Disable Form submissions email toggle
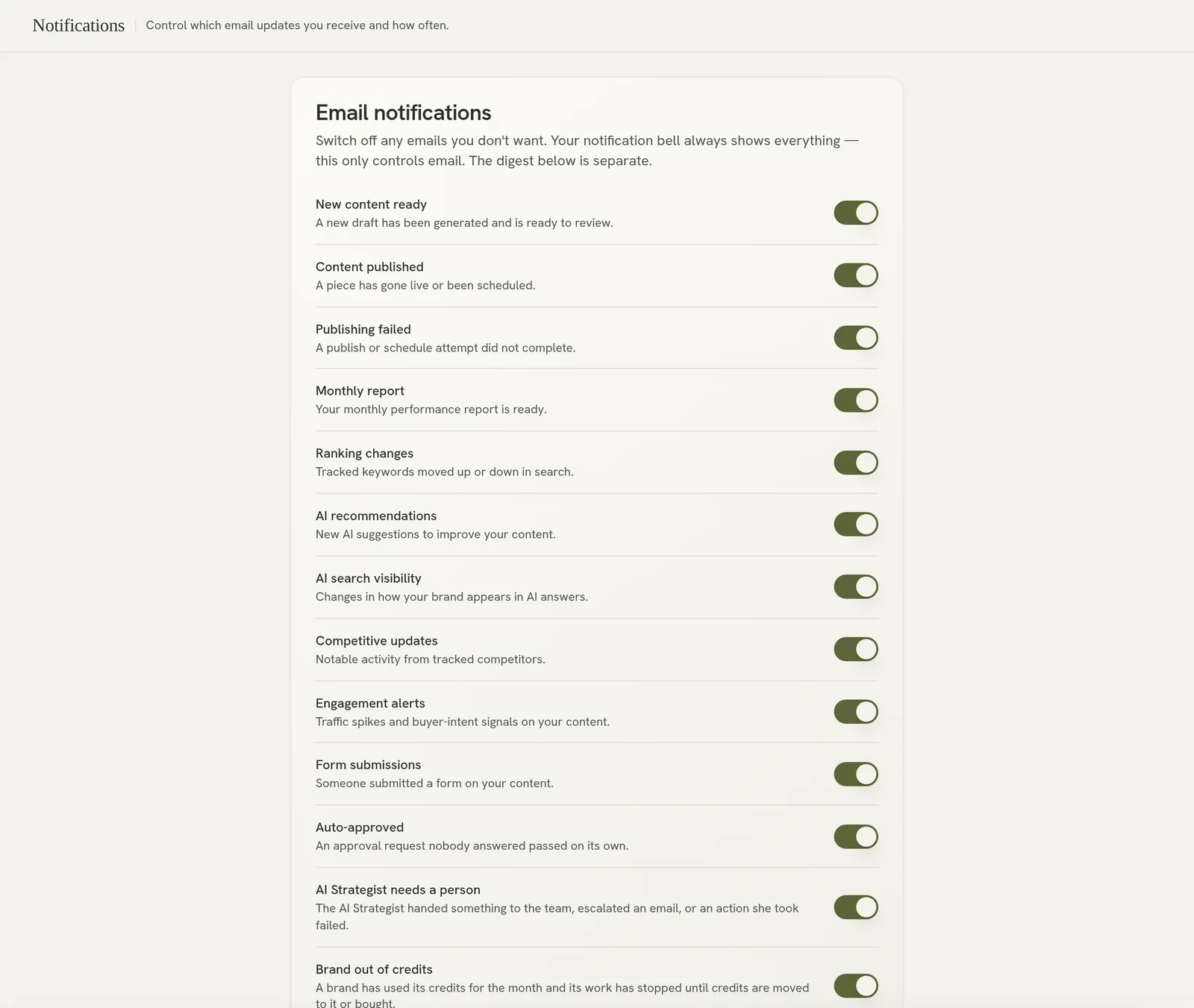The image size is (1194, 1008). tap(856, 774)
